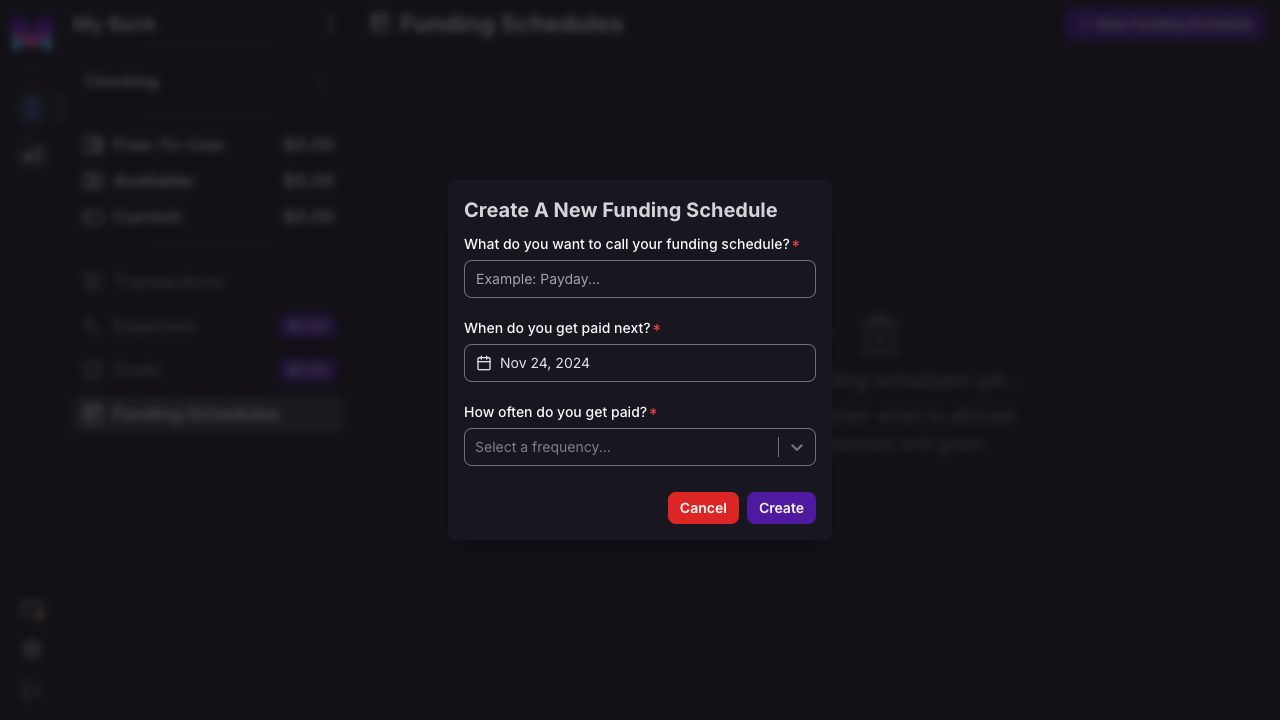Viewport: 1280px width, 720px height.
Task: Select the bank account icon in the left rail
Action: point(32,108)
